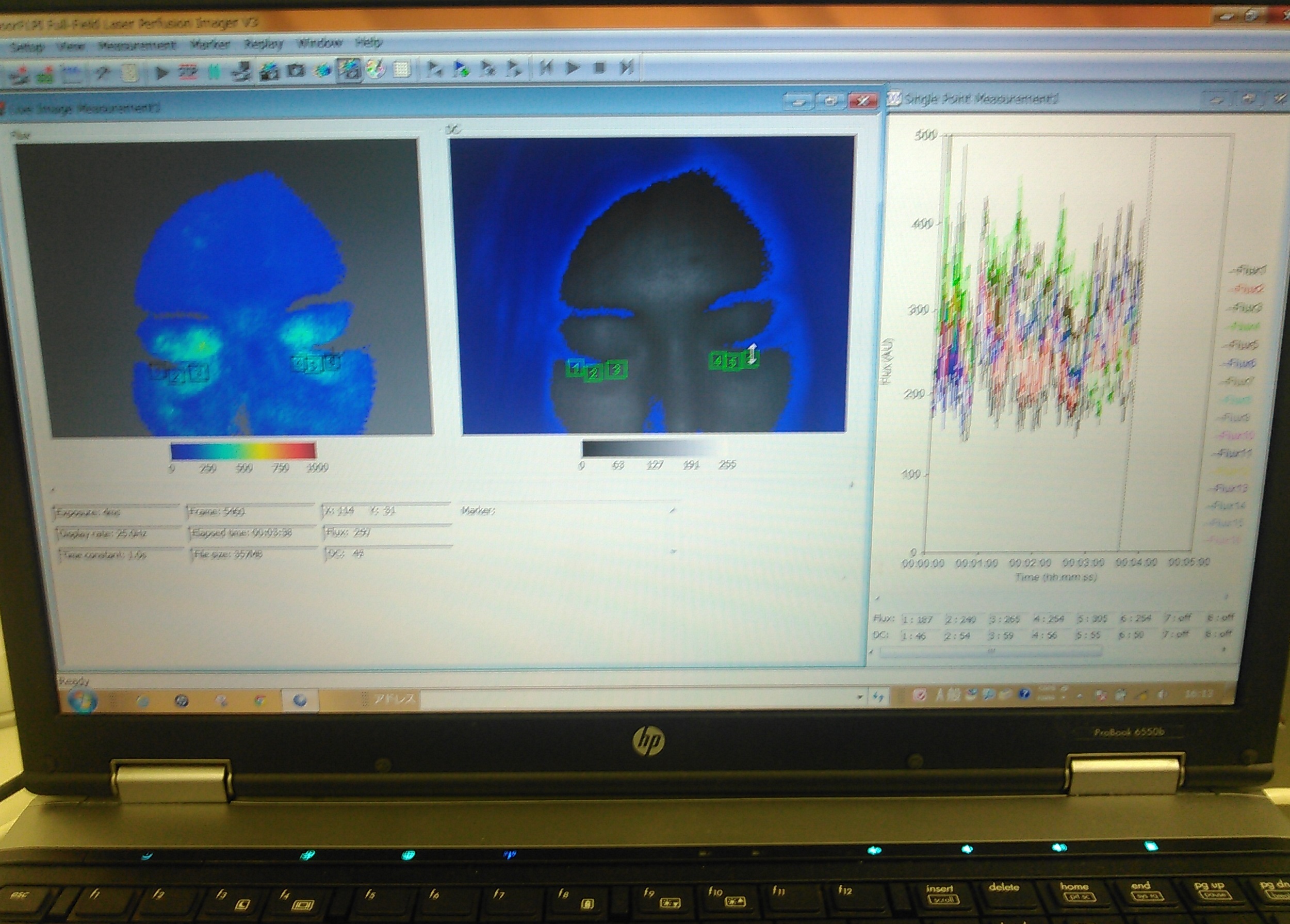1290x924 pixels.
Task: Expand the hidden system tray icons arrow
Action: click(1079, 695)
